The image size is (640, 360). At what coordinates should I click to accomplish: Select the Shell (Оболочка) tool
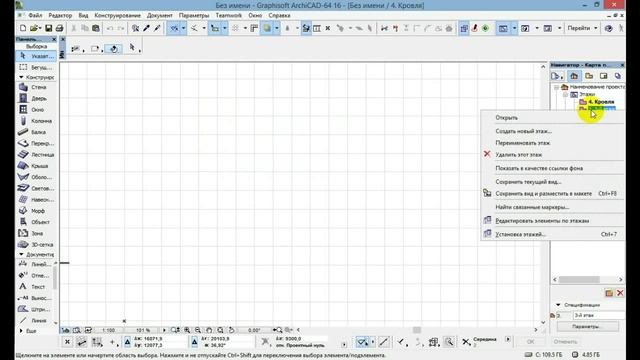click(x=36, y=177)
